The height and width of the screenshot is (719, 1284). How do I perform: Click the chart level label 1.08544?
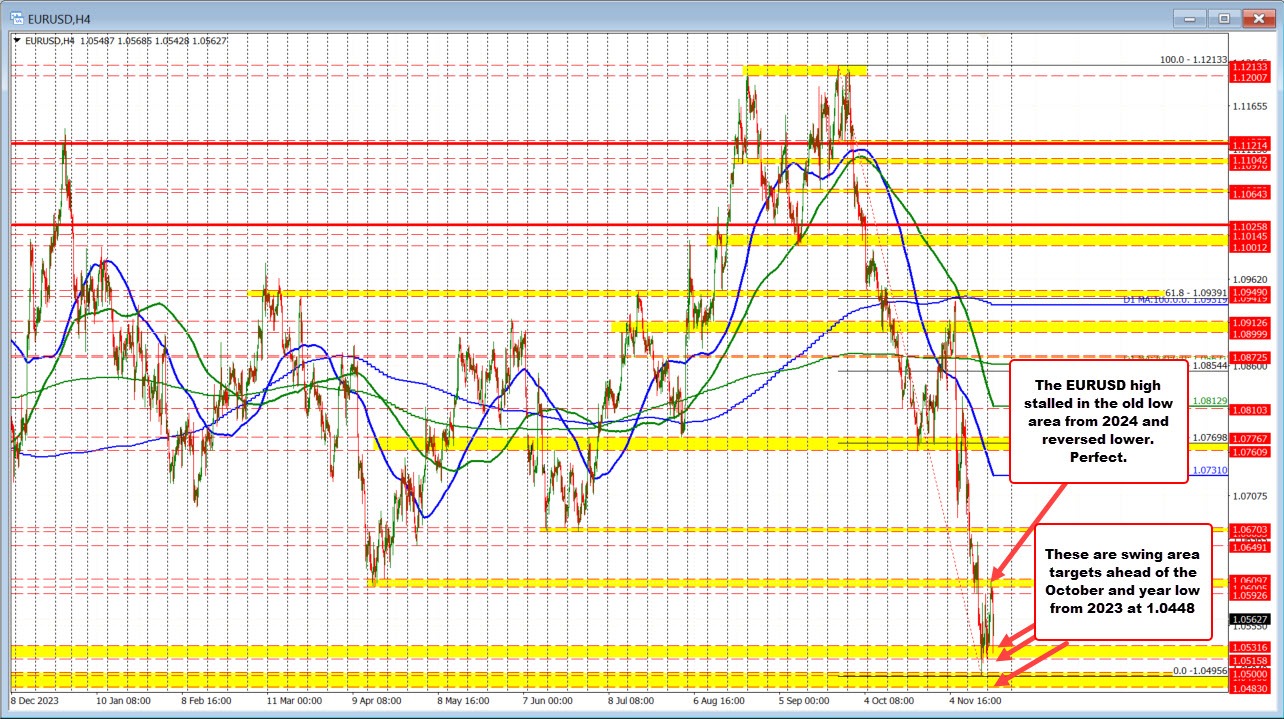[1210, 367]
